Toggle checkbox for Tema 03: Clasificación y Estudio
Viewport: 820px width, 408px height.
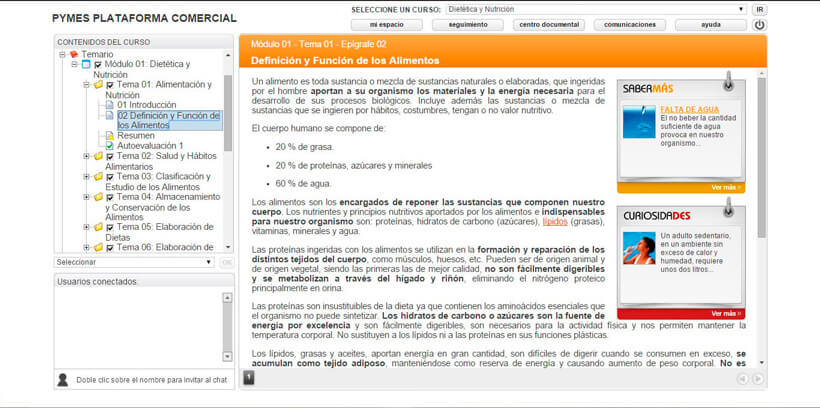pyautogui.click(x=110, y=177)
